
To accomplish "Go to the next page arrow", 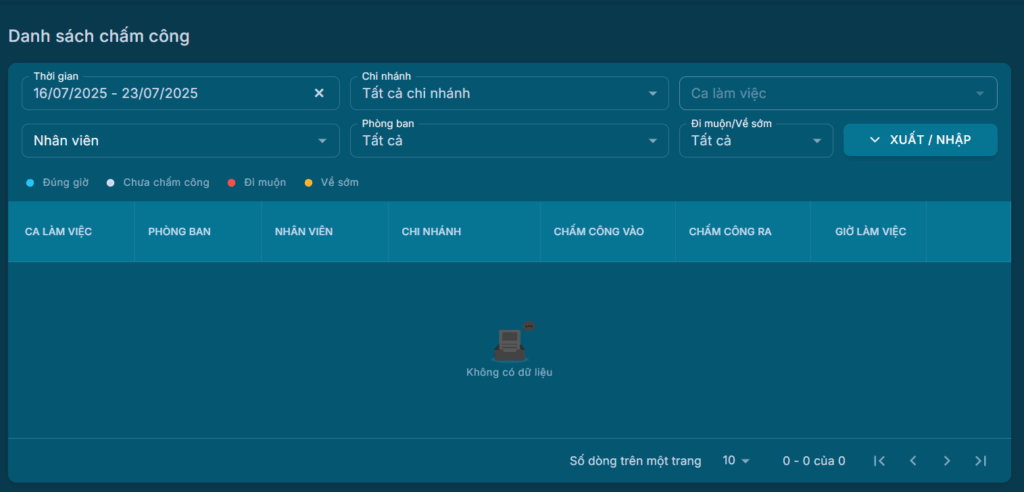I will point(947,461).
